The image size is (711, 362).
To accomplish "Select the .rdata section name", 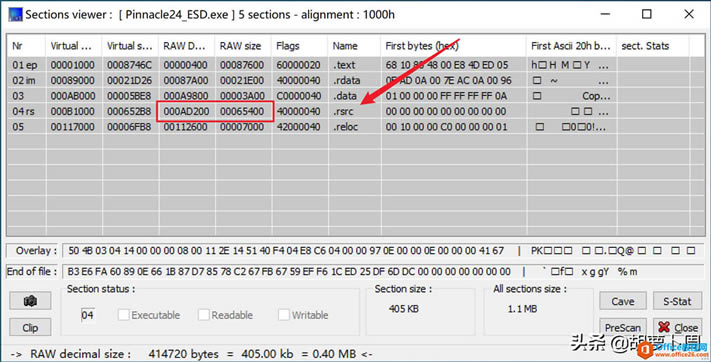I will point(346,80).
